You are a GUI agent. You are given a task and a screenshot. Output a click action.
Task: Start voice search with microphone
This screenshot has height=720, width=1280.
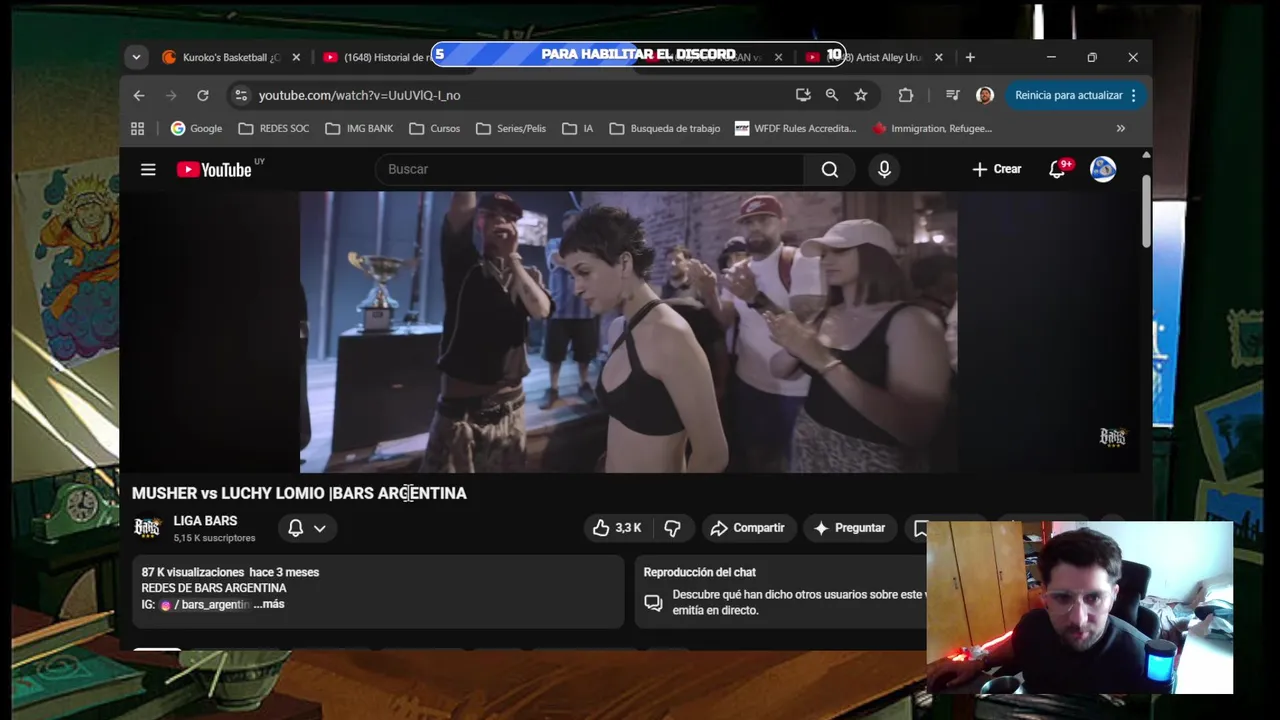pyautogui.click(x=884, y=169)
